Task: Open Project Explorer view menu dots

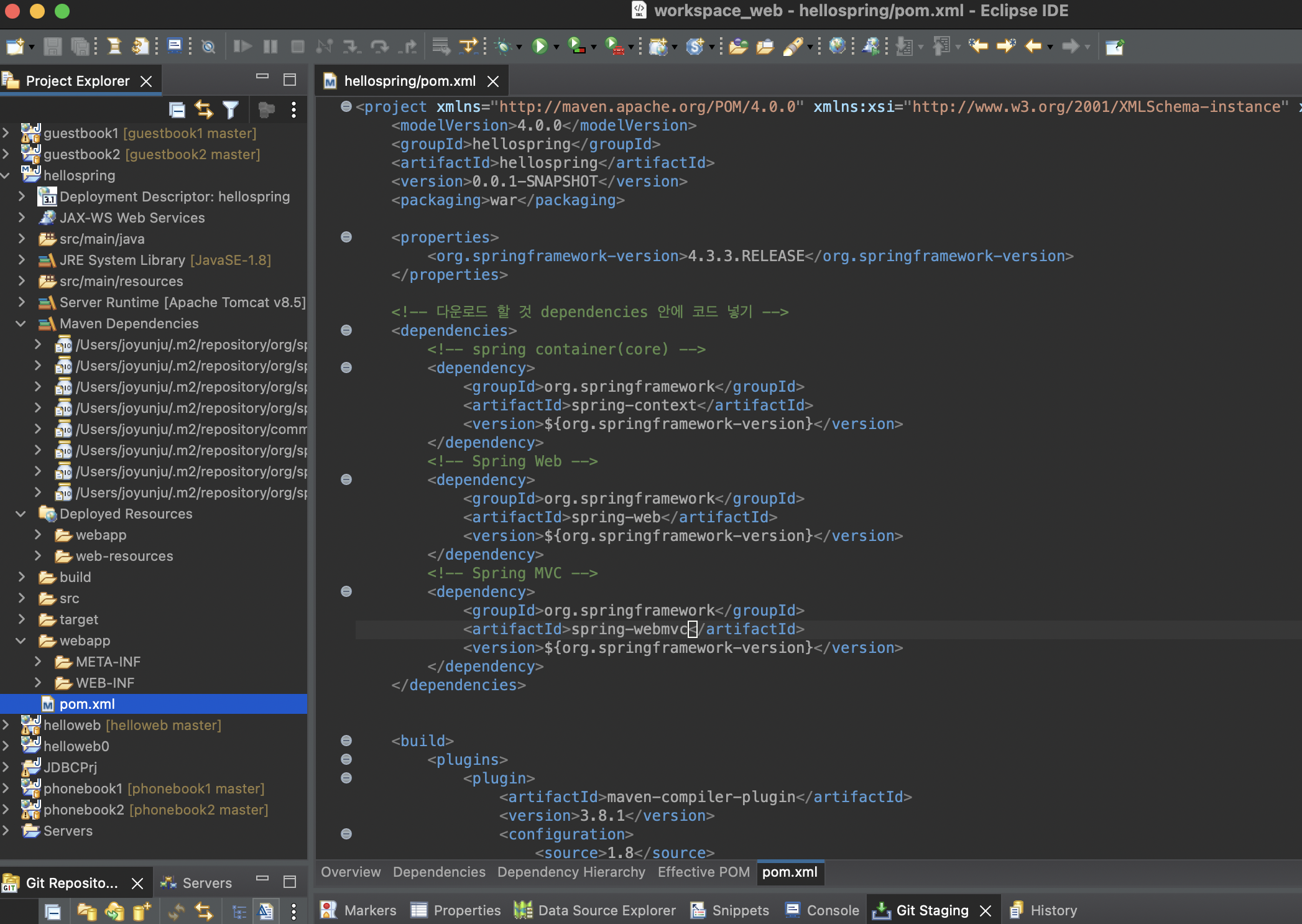Action: coord(293,110)
